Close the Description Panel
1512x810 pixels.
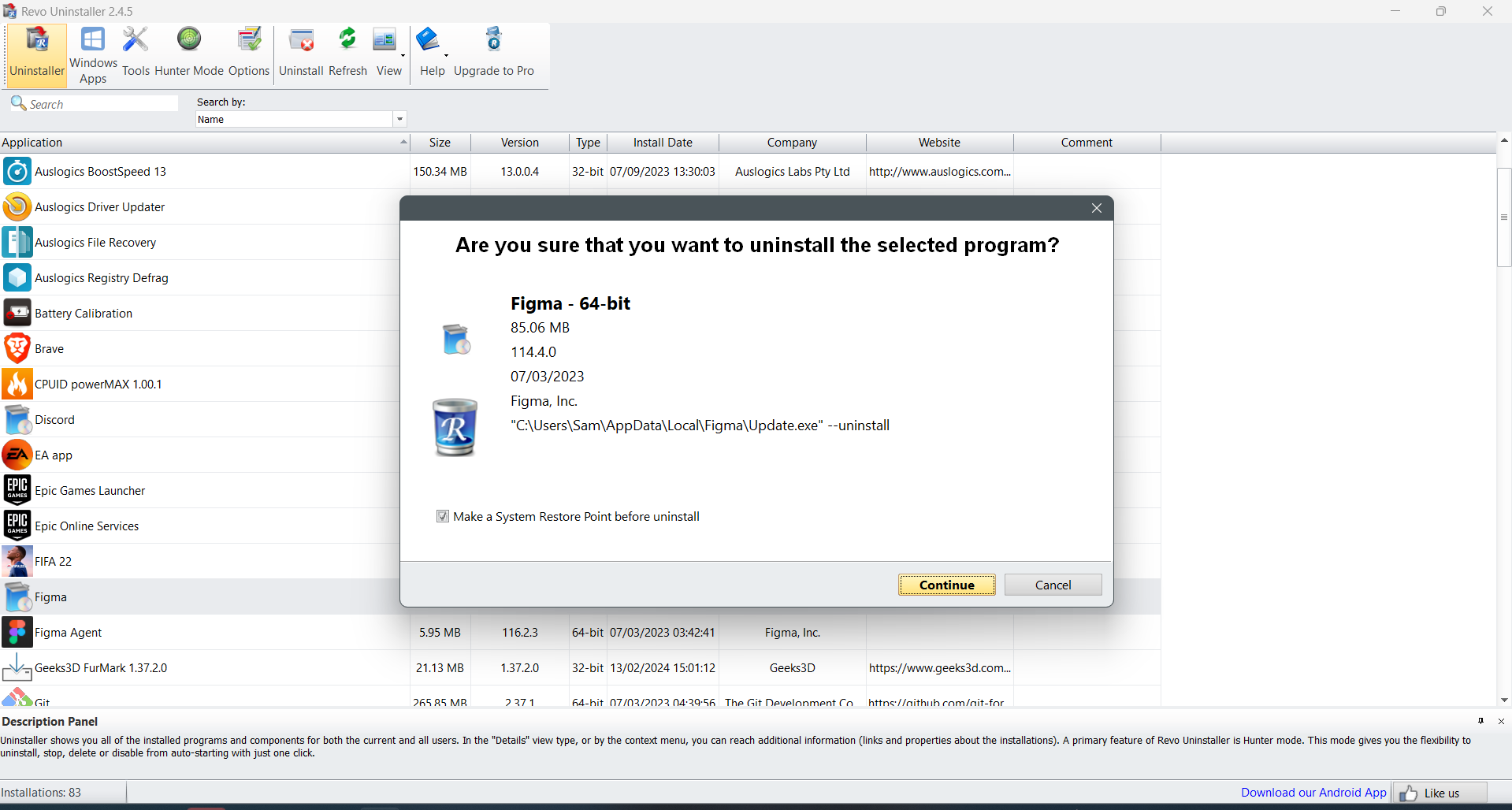[x=1501, y=721]
